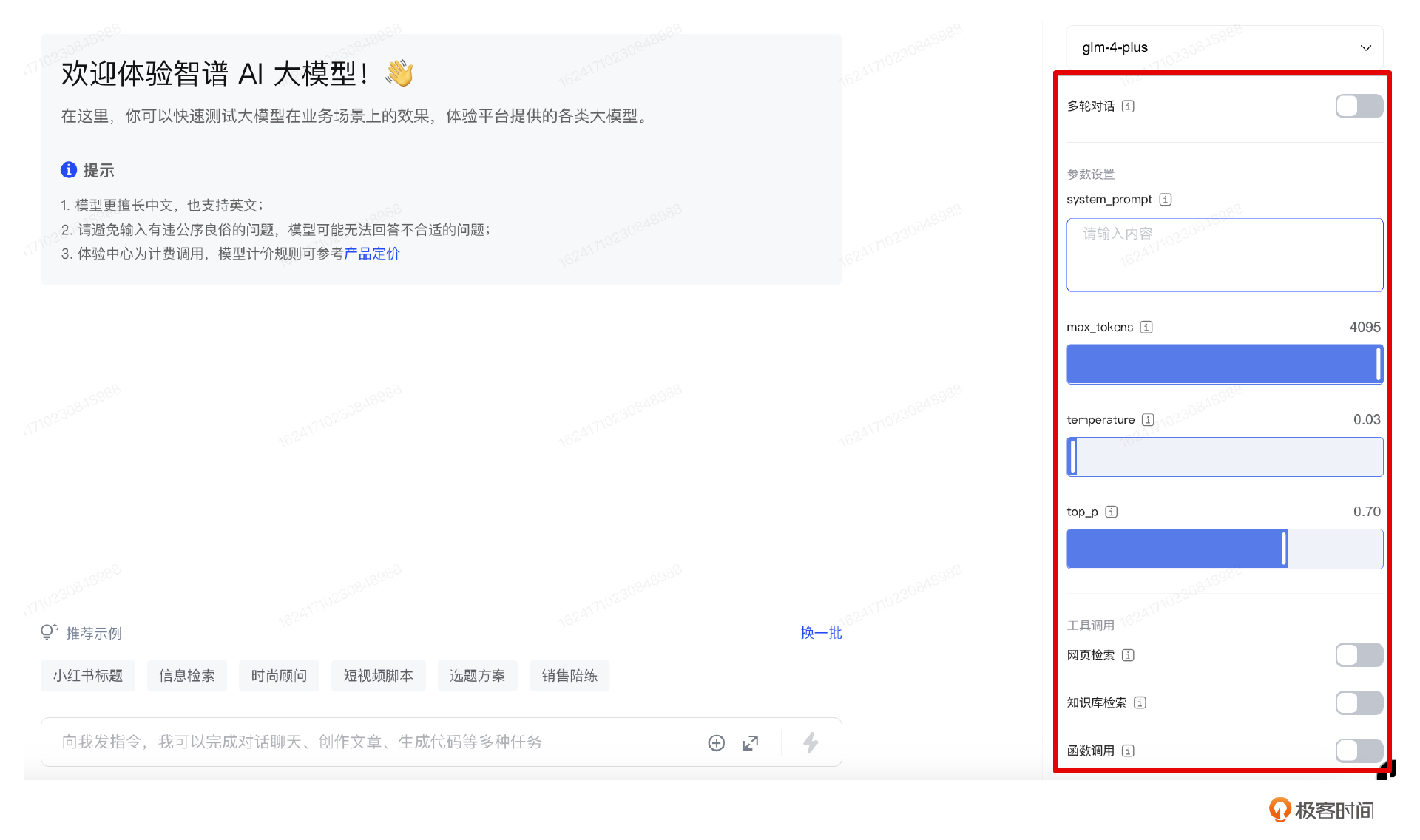The image size is (1420, 840).
Task: Click the 极客时间 logo at bottom right
Action: pos(1322,810)
